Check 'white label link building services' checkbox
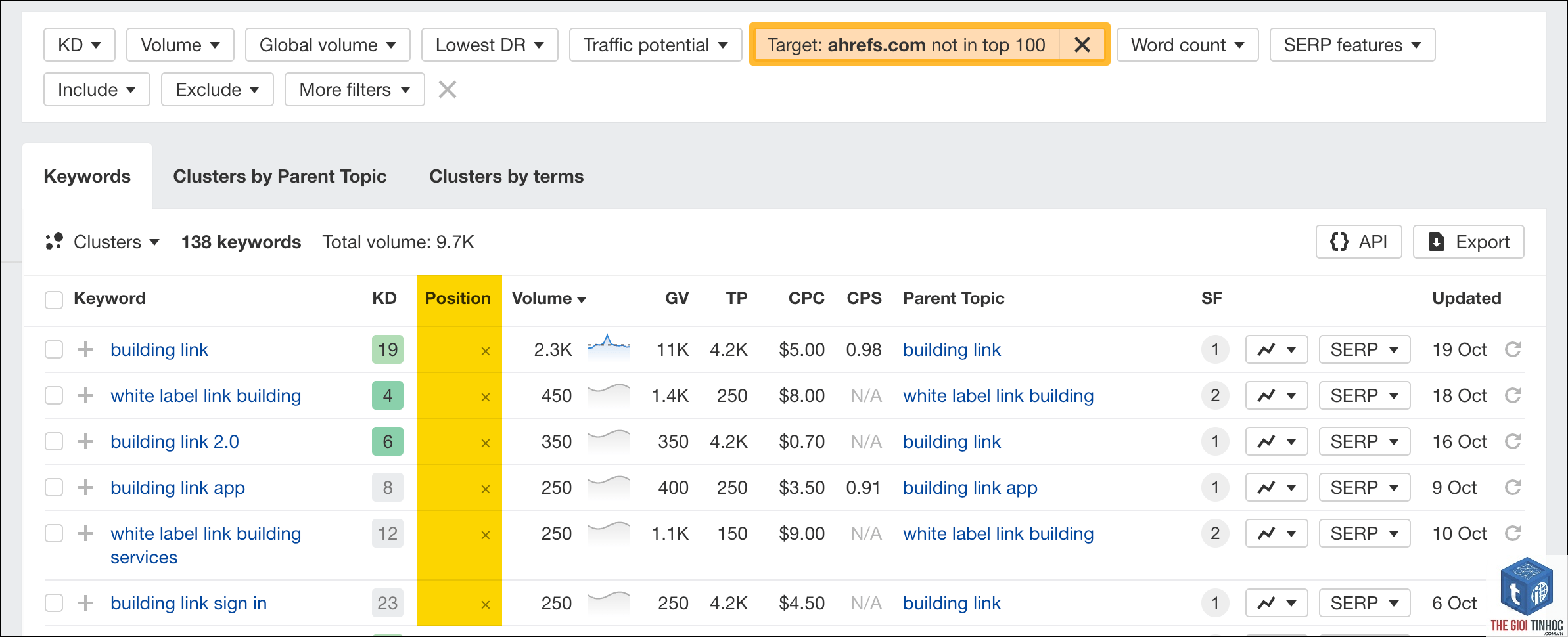Image resolution: width=1568 pixels, height=637 pixels. coord(54,533)
